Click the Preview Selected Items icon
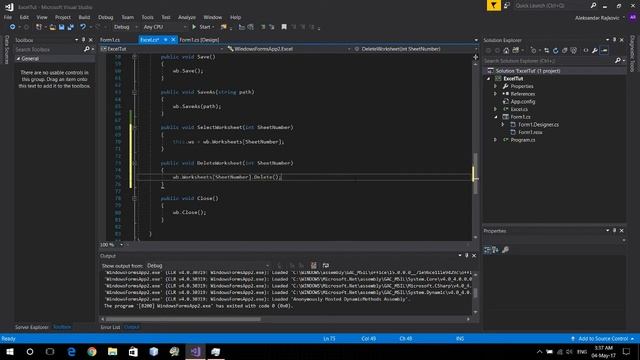This screenshot has height=360, width=640. (604, 51)
